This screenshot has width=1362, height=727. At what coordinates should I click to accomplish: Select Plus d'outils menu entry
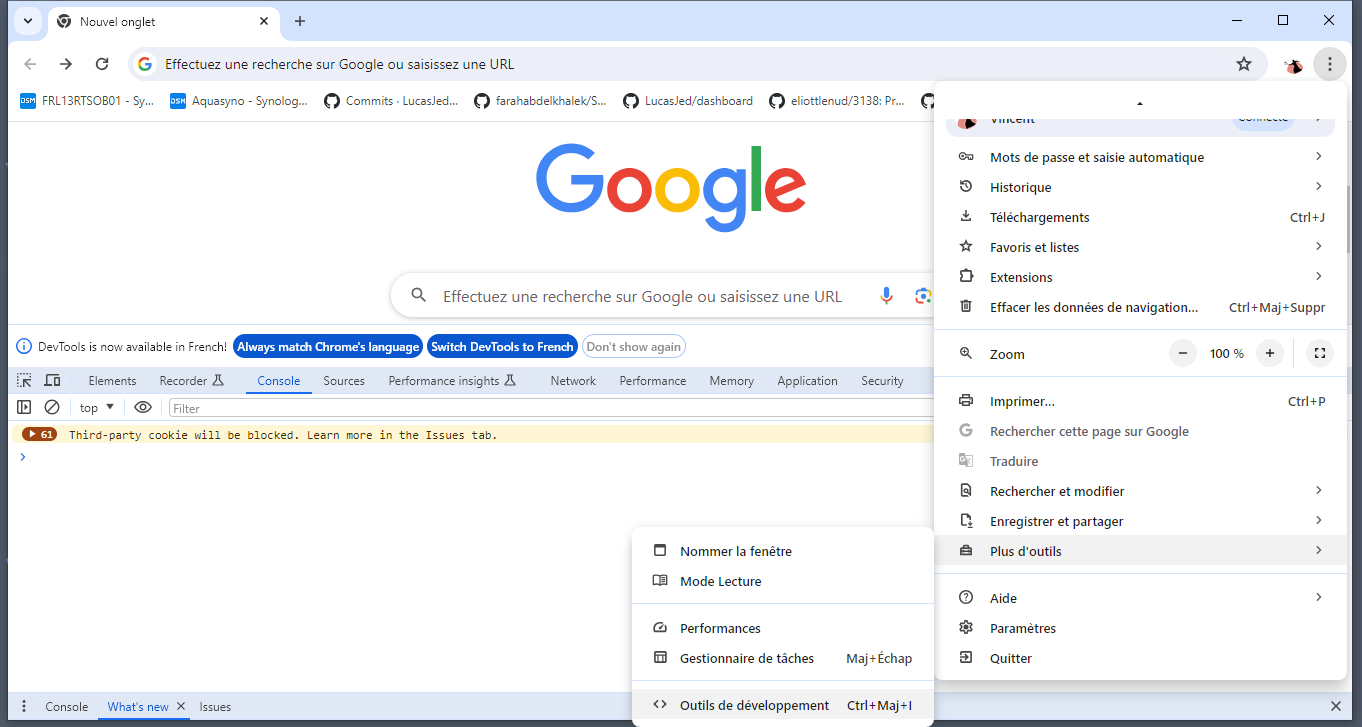1140,551
